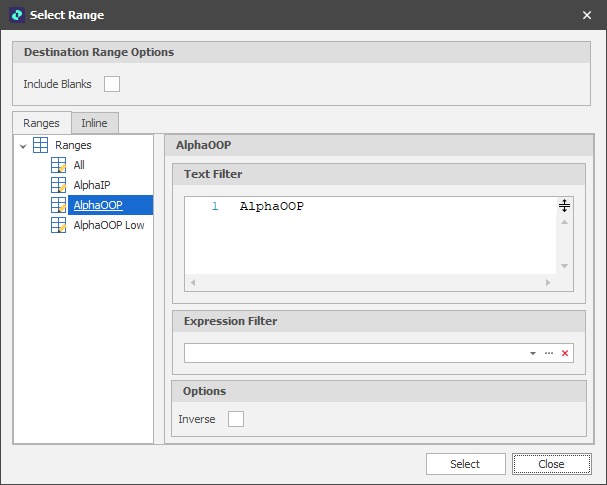This screenshot has width=607, height=485.
Task: Open expression editor via ellipsis button
Action: pos(549,353)
